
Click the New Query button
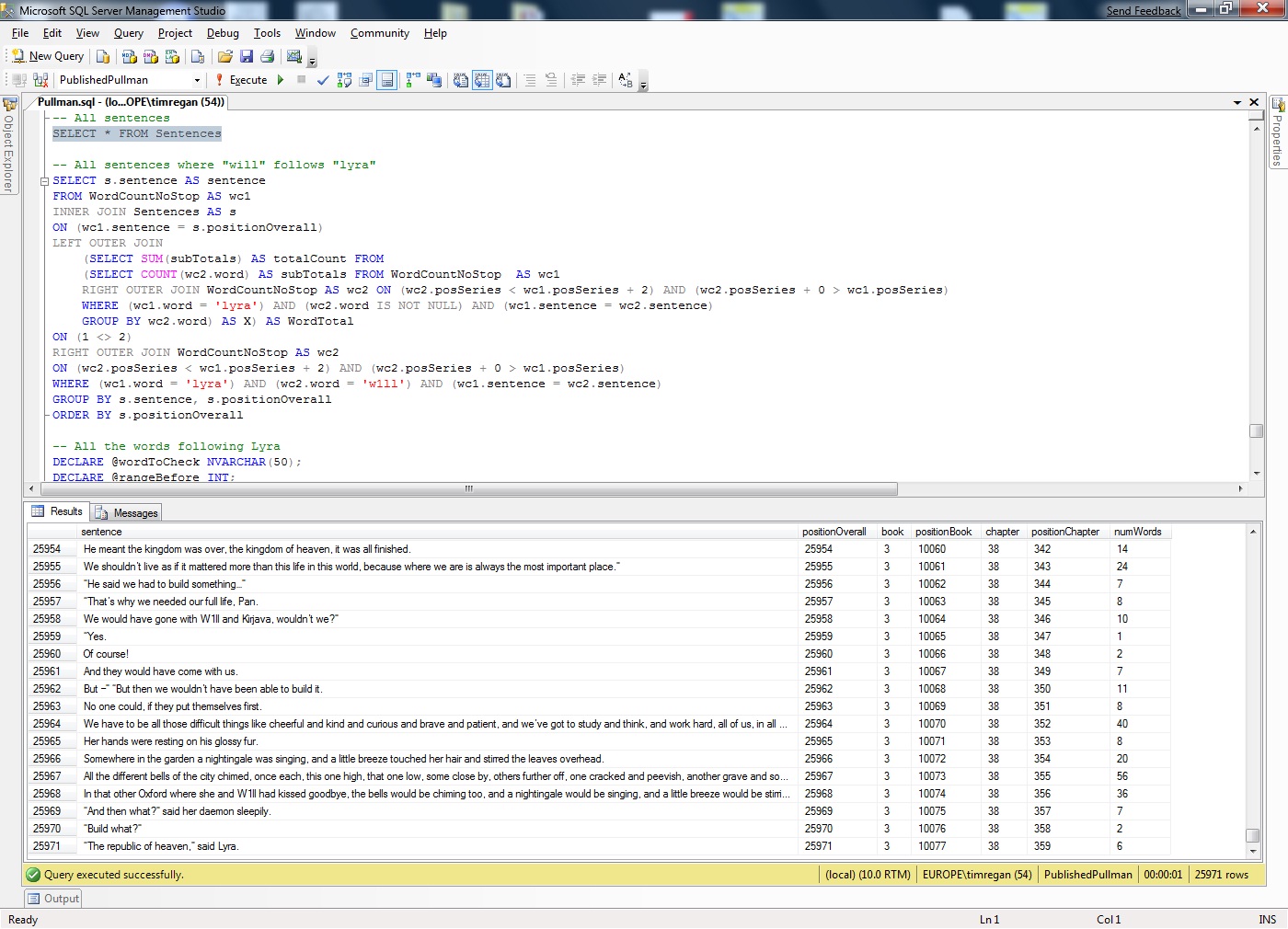click(48, 56)
